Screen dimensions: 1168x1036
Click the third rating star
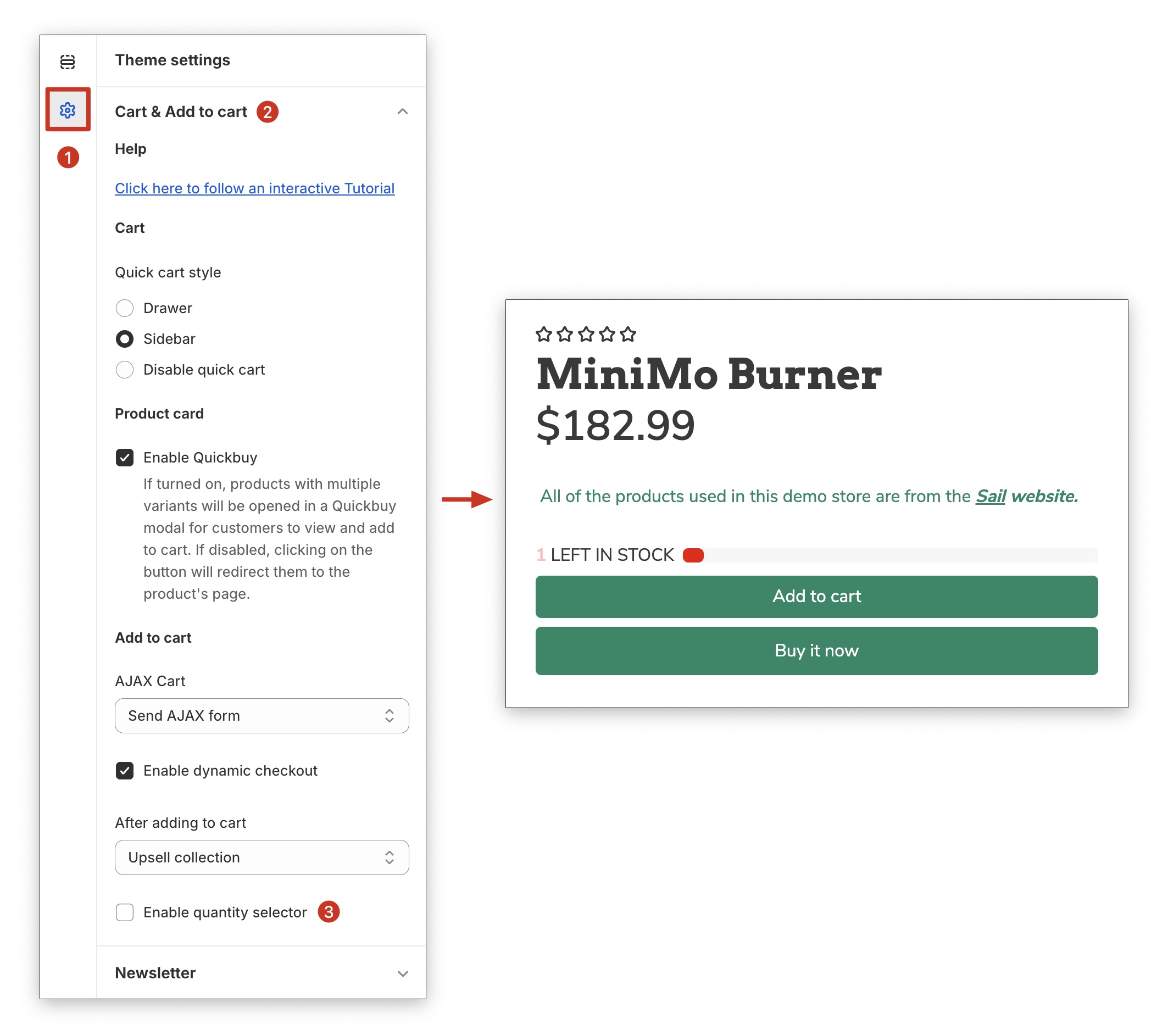(586, 335)
